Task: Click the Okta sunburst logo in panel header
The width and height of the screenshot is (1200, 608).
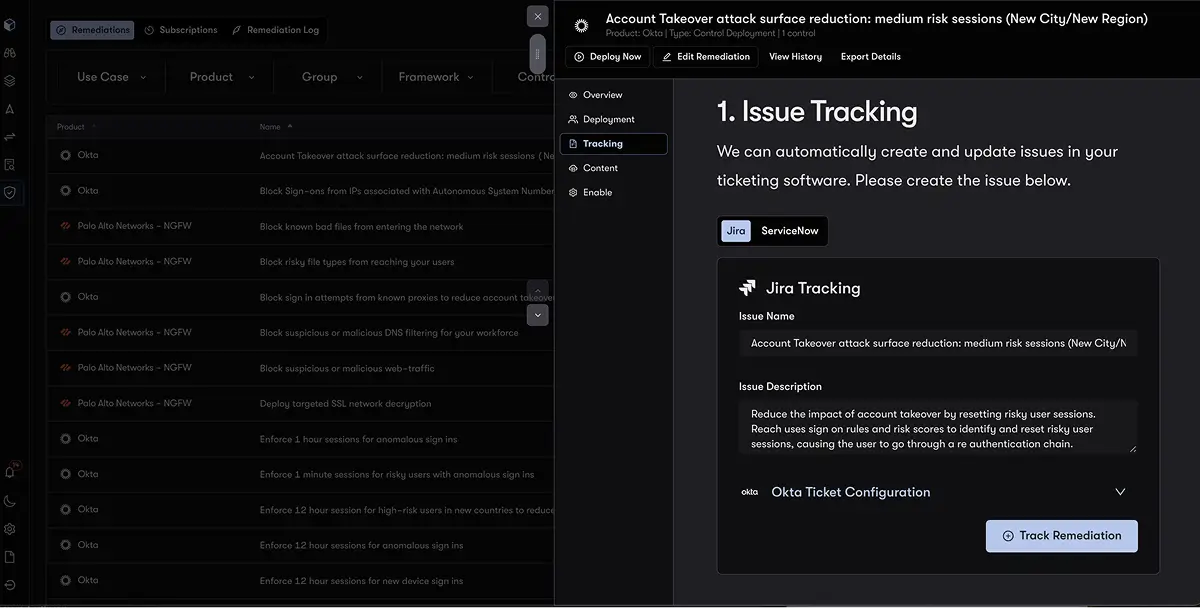Action: pyautogui.click(x=582, y=25)
